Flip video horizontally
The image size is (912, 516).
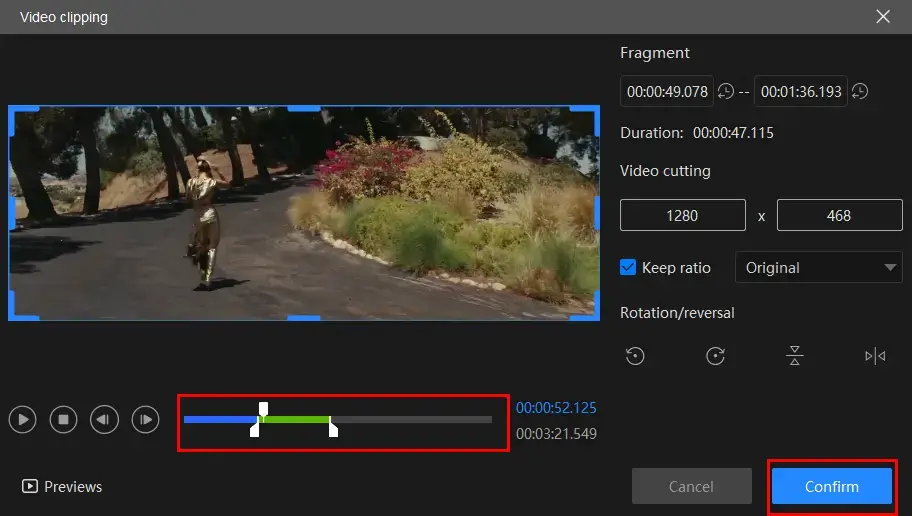pos(875,356)
